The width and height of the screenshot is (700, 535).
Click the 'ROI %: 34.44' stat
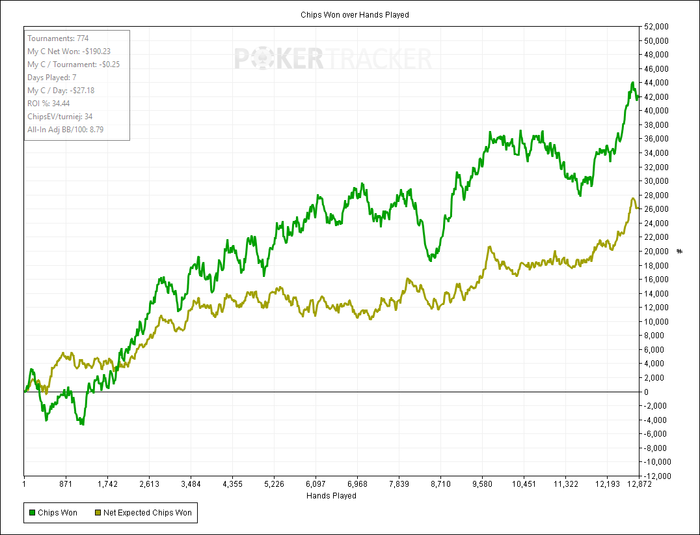point(49,103)
